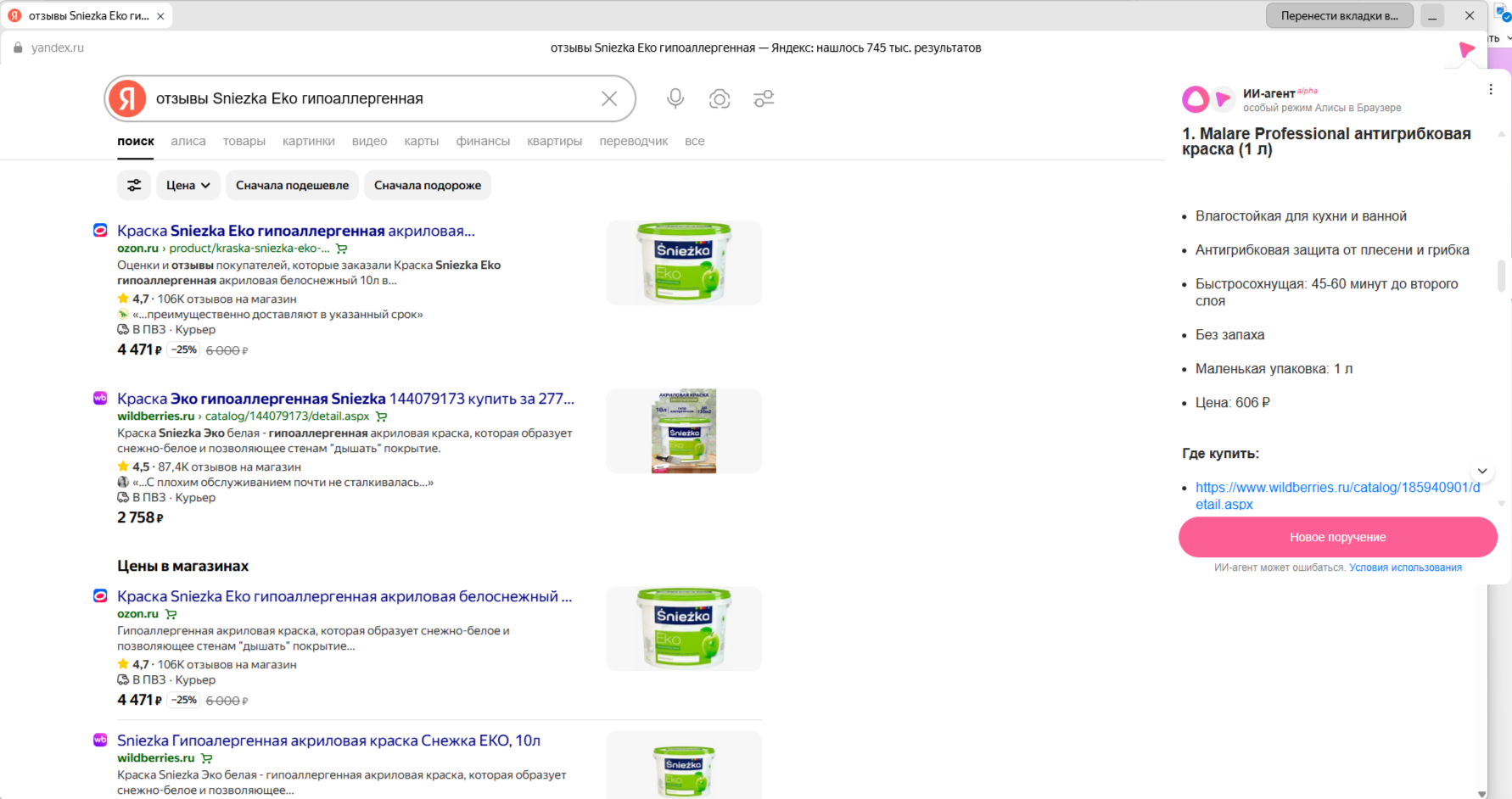This screenshot has height=799, width=1512.
Task: Open the все search category menu
Action: tap(694, 142)
